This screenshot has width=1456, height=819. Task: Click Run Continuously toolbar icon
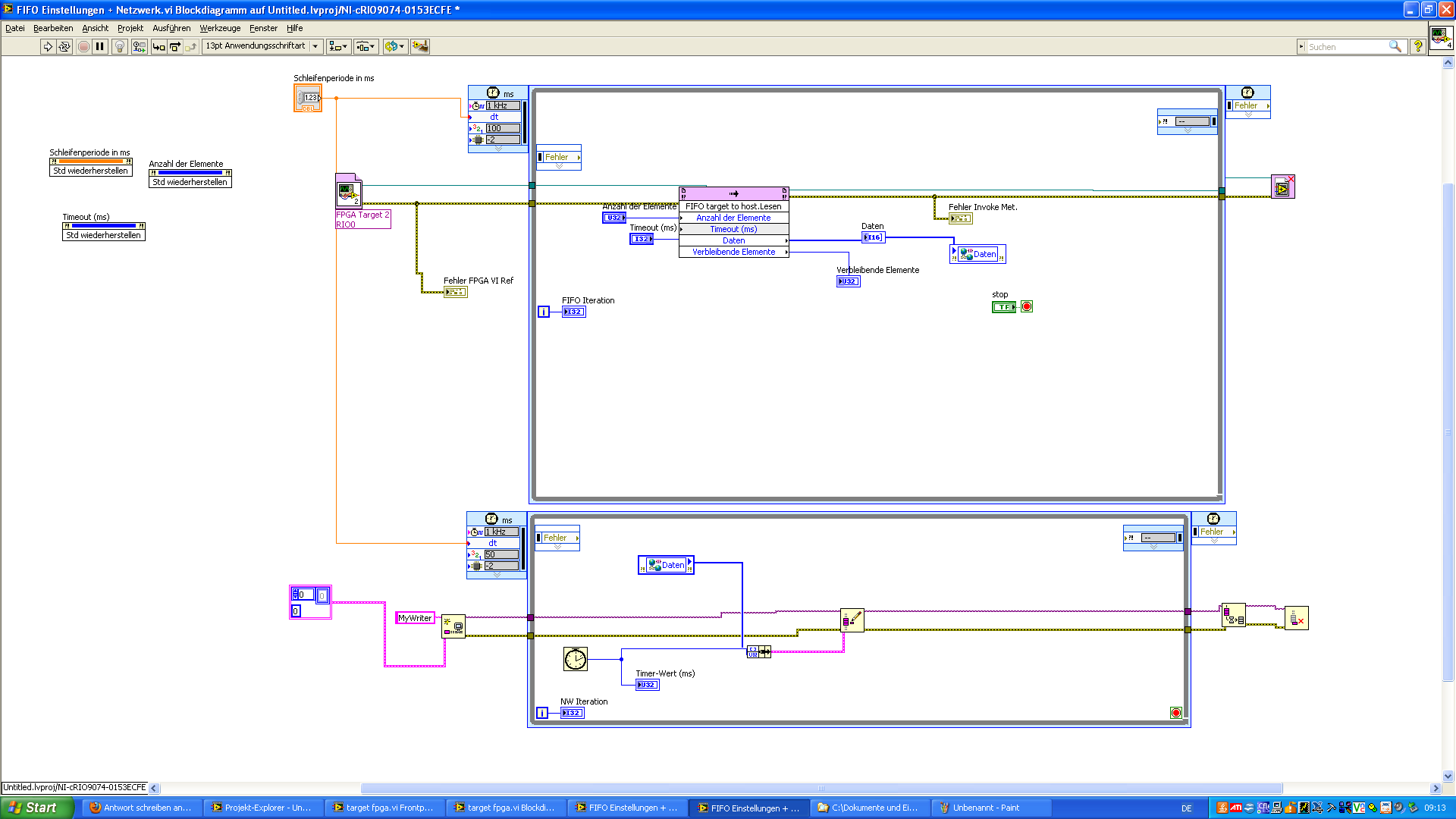[x=64, y=47]
